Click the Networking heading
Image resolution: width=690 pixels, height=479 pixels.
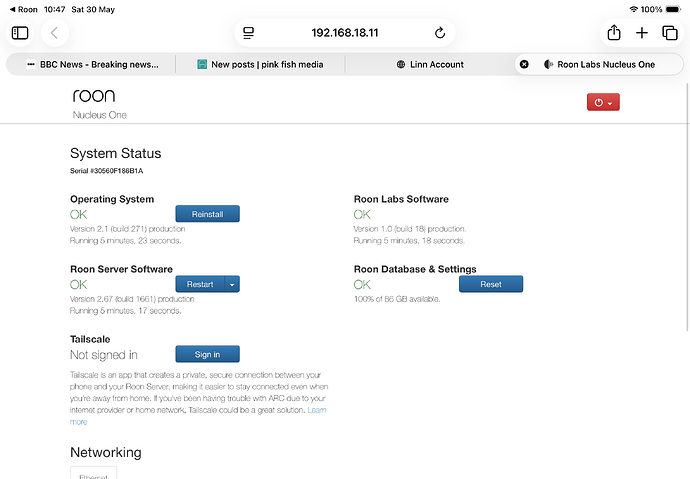106,452
